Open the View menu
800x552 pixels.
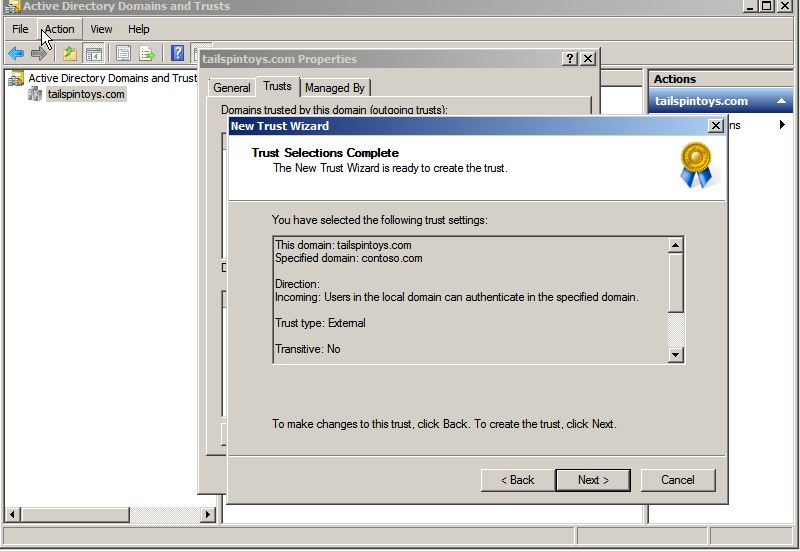tap(101, 29)
